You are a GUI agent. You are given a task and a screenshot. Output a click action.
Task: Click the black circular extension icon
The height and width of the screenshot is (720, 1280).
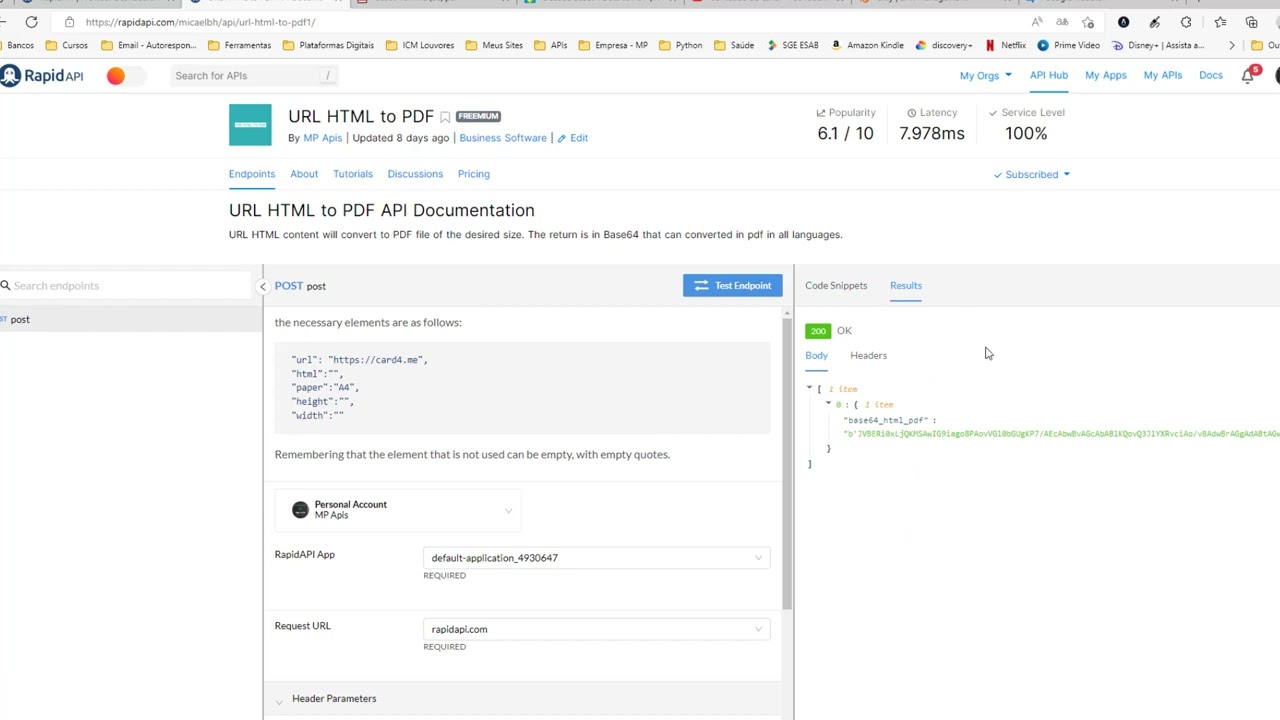tap(1123, 22)
